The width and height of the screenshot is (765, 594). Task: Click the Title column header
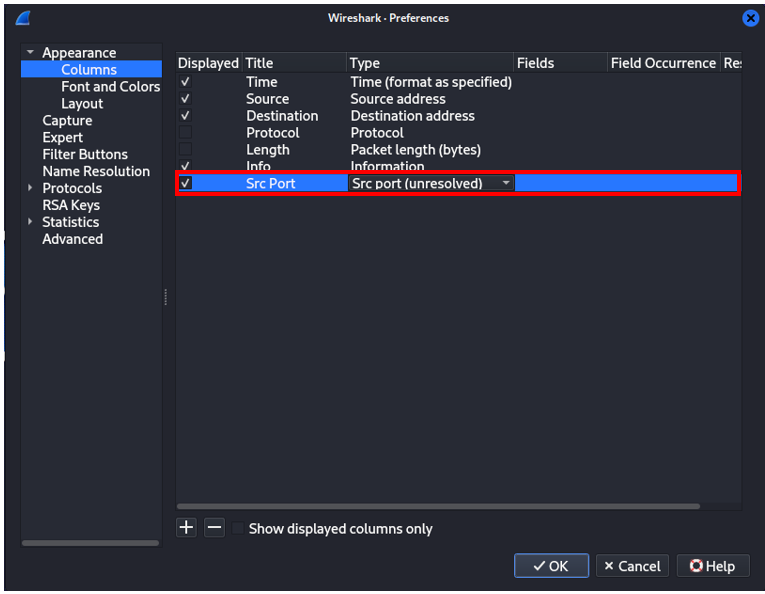pos(294,63)
